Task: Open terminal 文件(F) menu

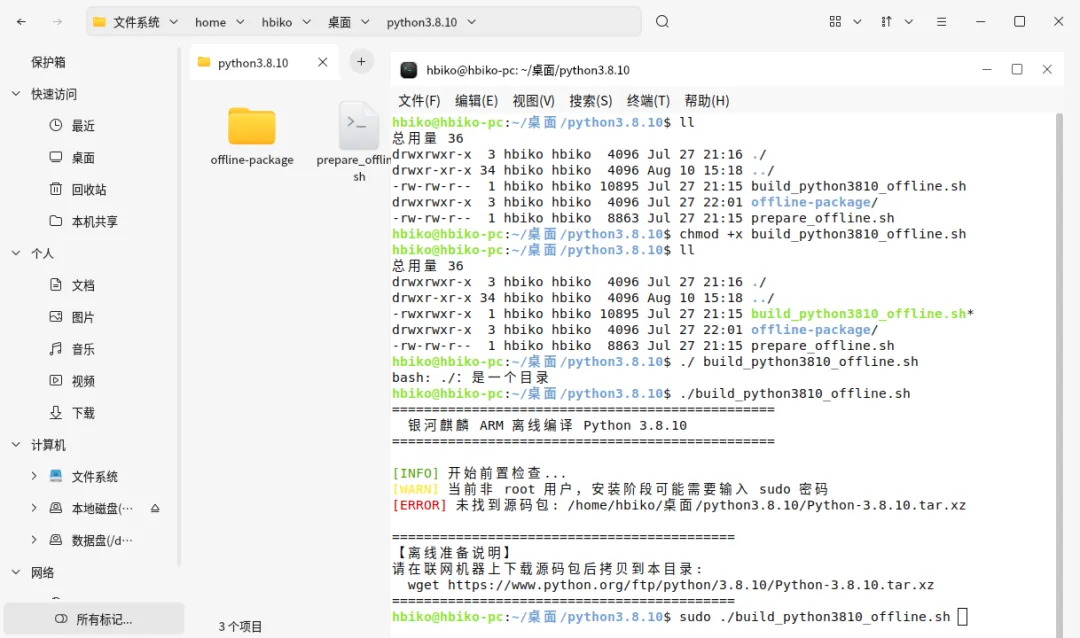Action: [x=419, y=101]
